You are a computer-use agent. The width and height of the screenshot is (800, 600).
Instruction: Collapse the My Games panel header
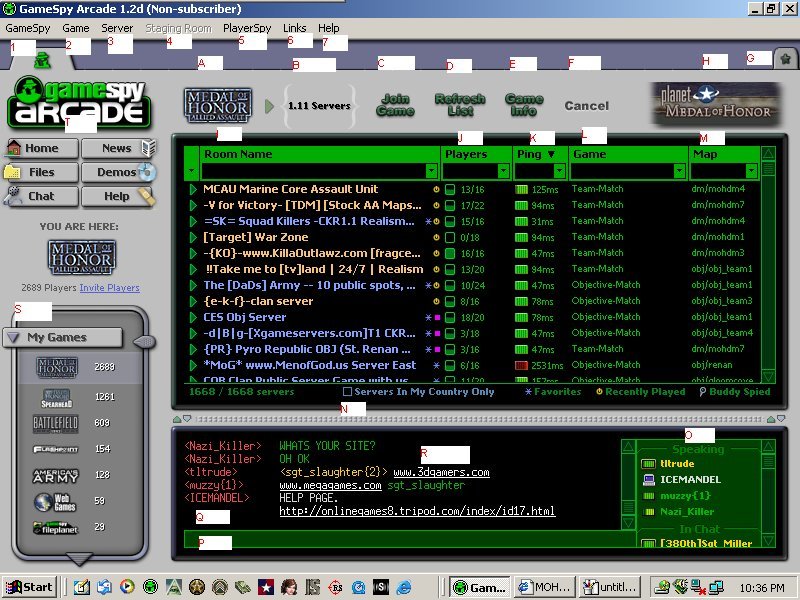point(62,338)
